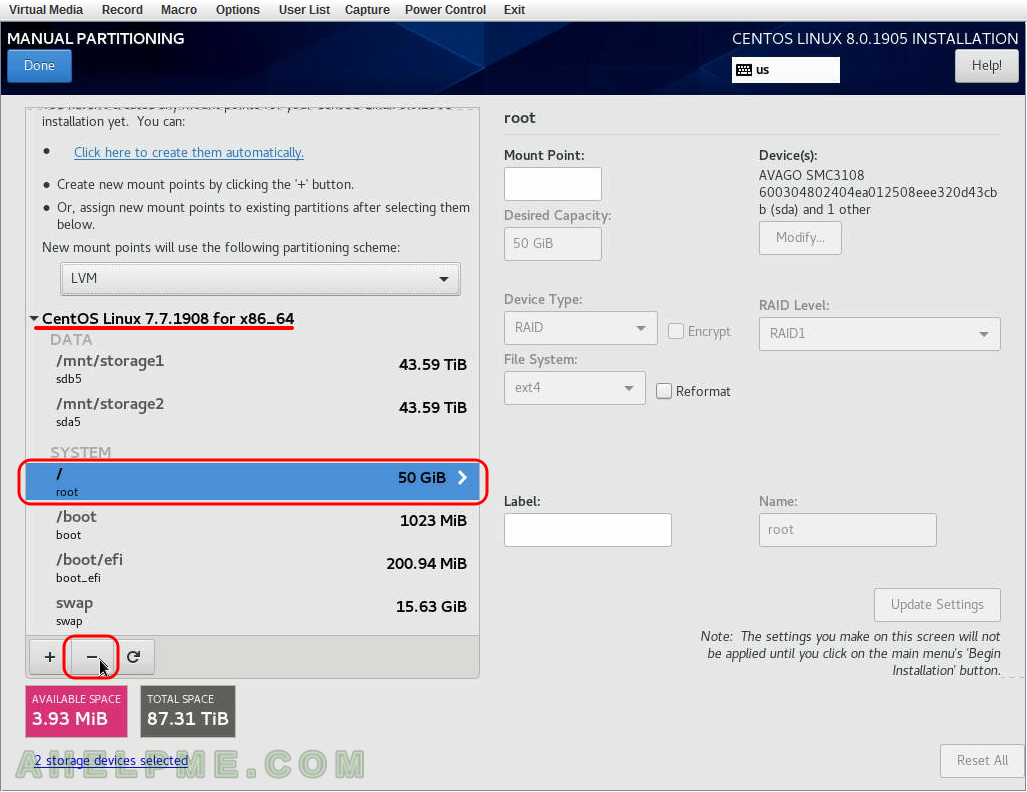Click the keyboard layout icon next to us

tap(743, 70)
